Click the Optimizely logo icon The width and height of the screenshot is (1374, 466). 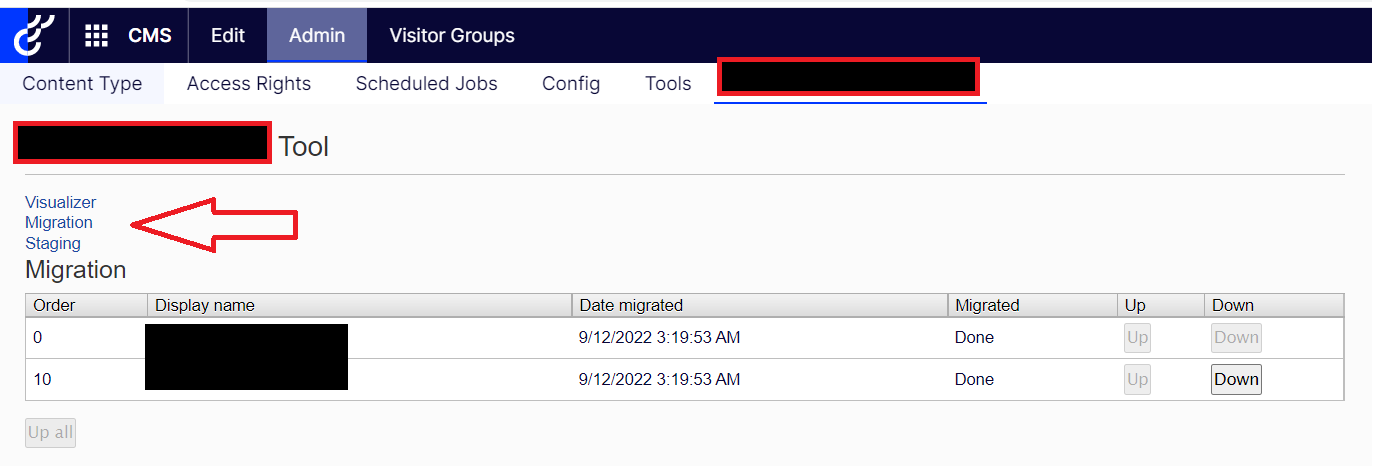(33, 35)
